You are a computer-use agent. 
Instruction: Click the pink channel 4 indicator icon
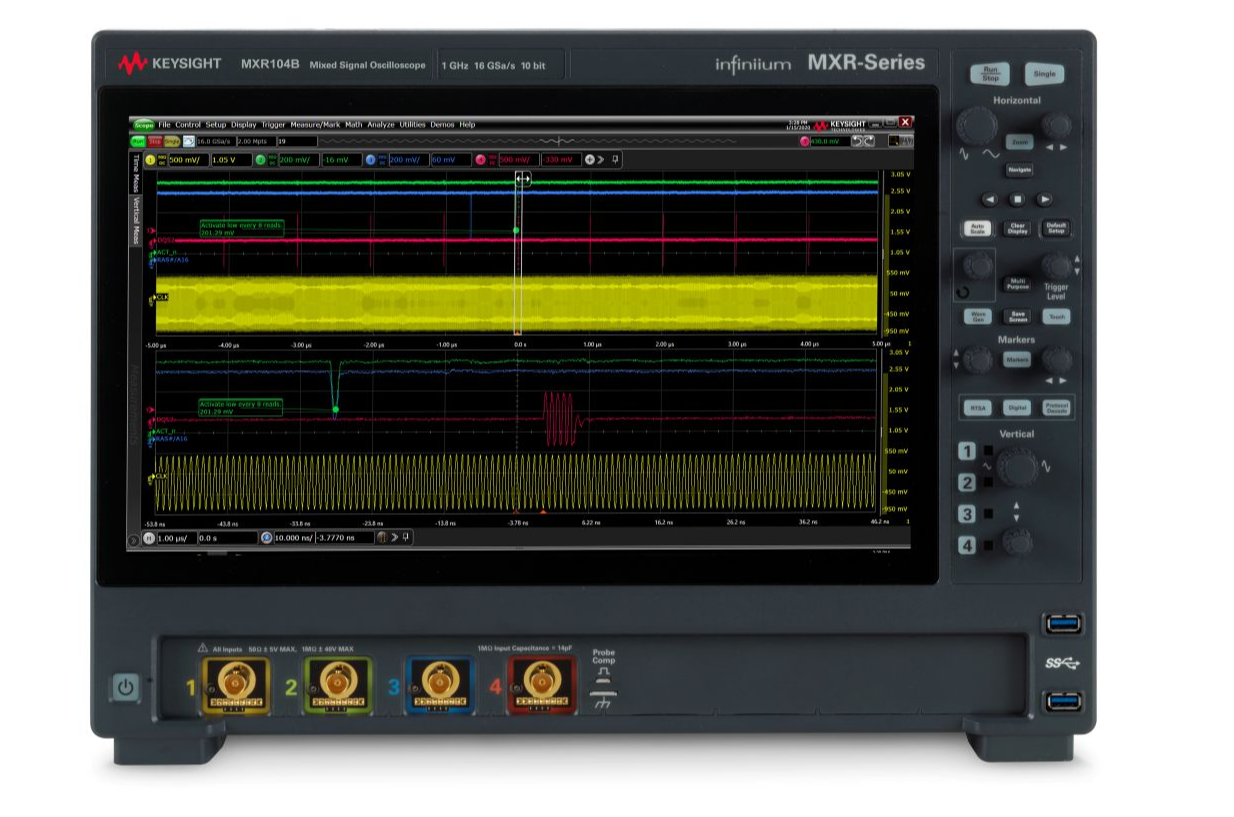pos(481,160)
